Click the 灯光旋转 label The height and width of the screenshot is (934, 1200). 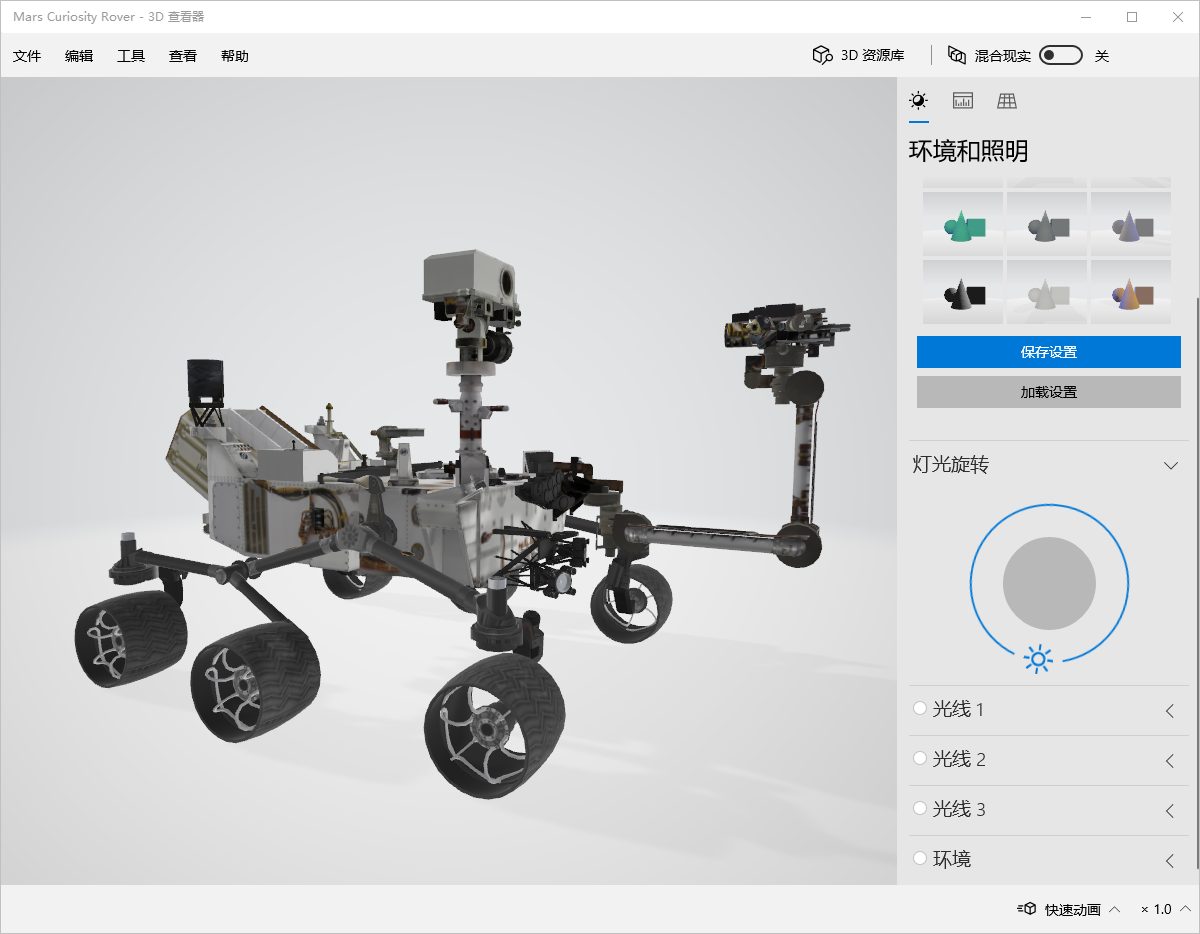tap(950, 465)
